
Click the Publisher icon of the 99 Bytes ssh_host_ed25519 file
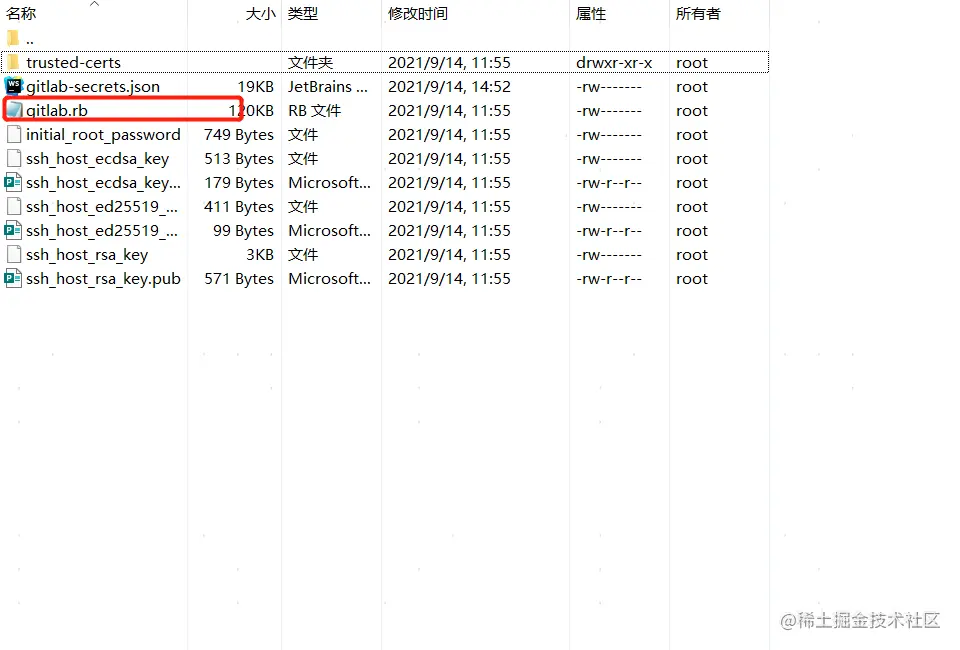13,231
